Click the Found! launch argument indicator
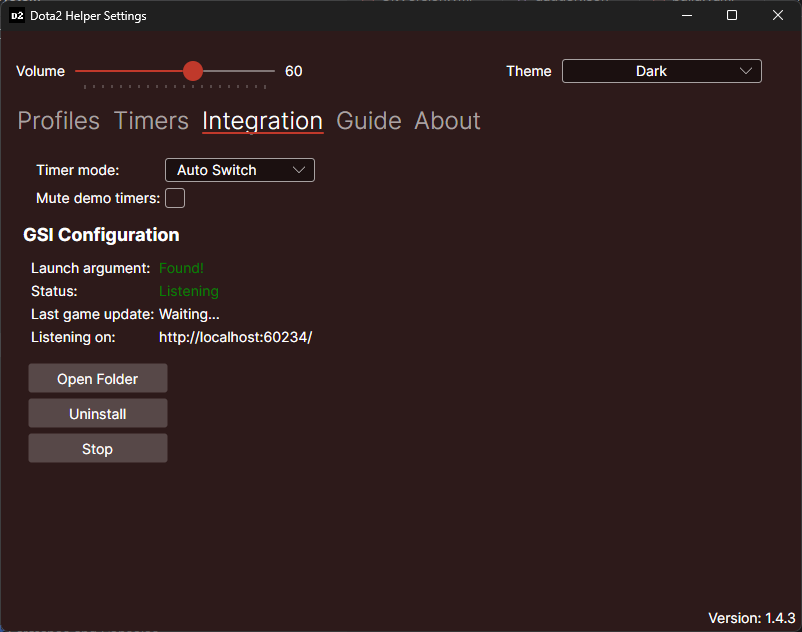The image size is (802, 632). tap(180, 268)
